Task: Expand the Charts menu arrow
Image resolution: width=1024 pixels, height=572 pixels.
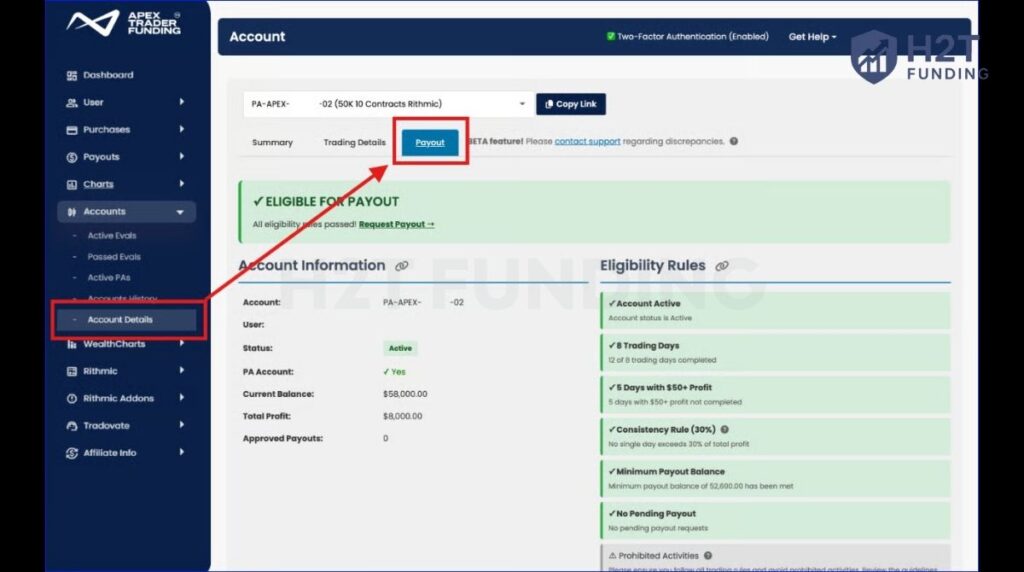Action: (182, 184)
